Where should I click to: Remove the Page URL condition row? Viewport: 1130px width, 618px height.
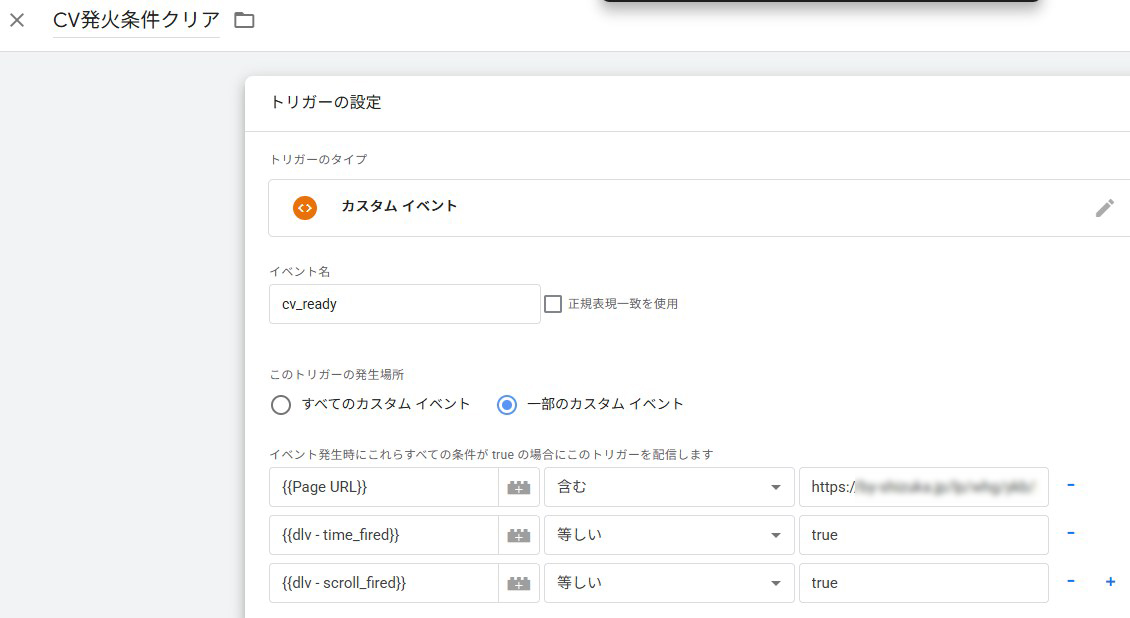pyautogui.click(x=1071, y=485)
